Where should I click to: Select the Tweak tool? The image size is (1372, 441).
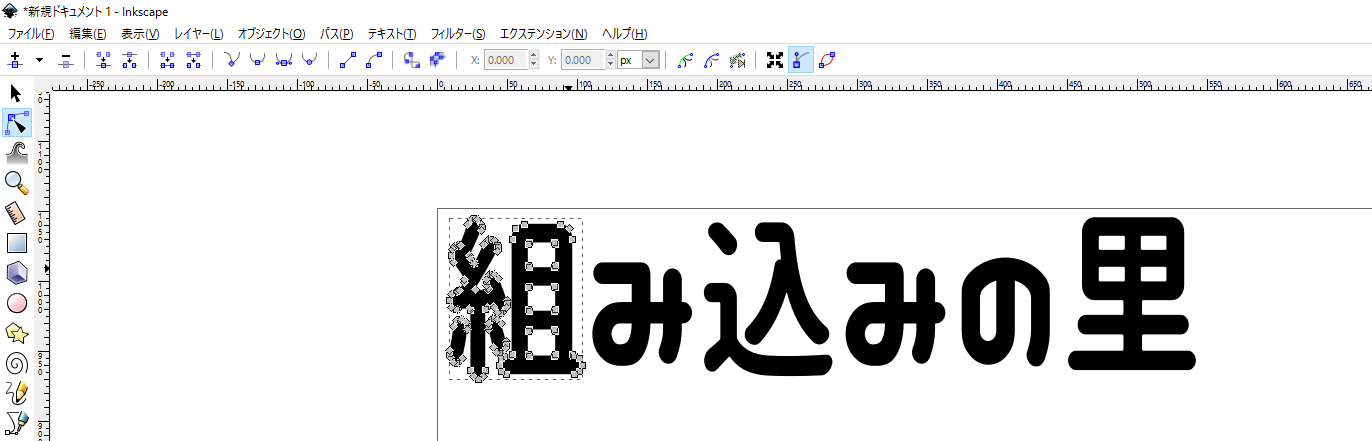click(16, 152)
